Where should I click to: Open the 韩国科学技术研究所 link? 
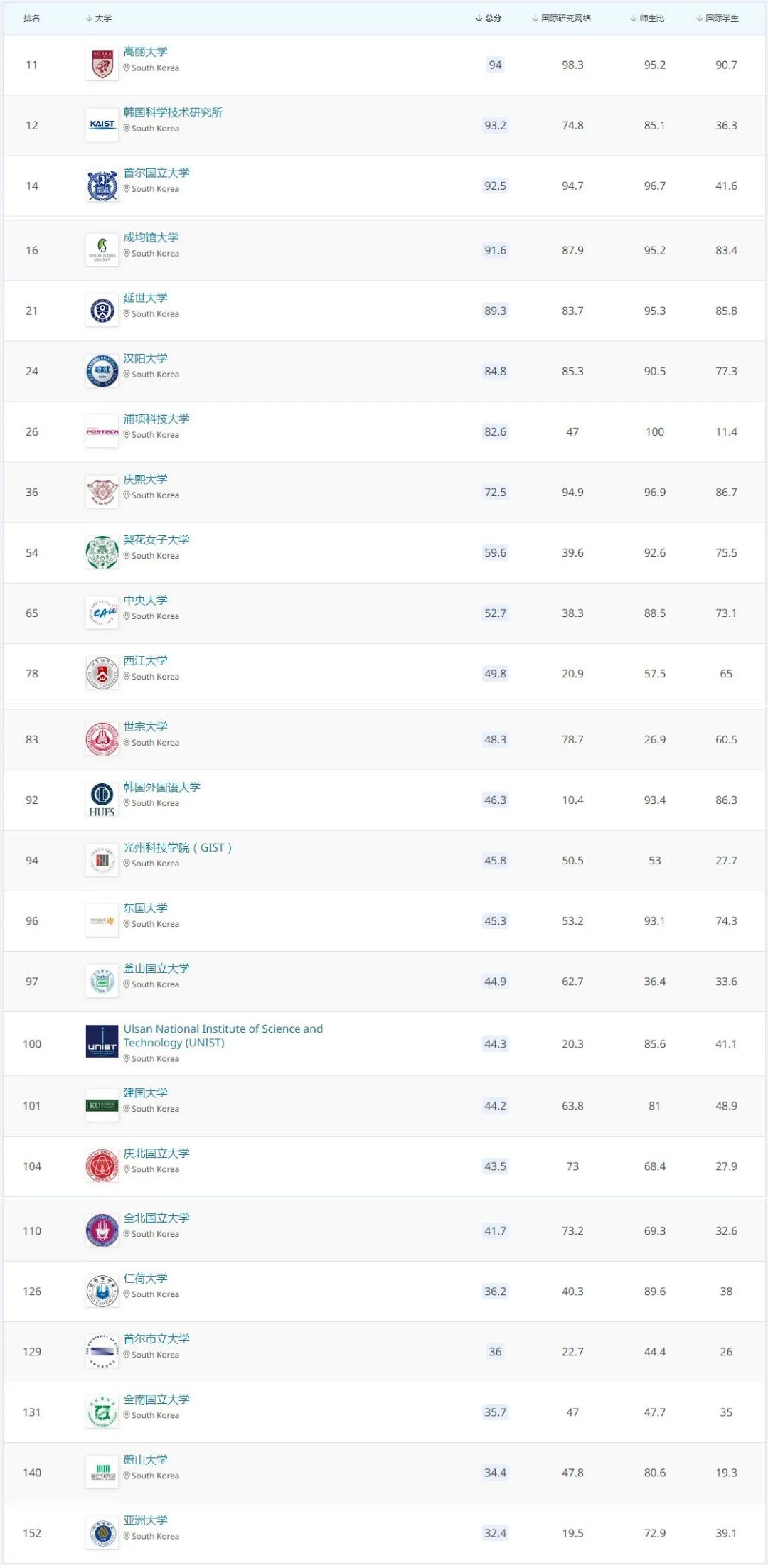[173, 112]
